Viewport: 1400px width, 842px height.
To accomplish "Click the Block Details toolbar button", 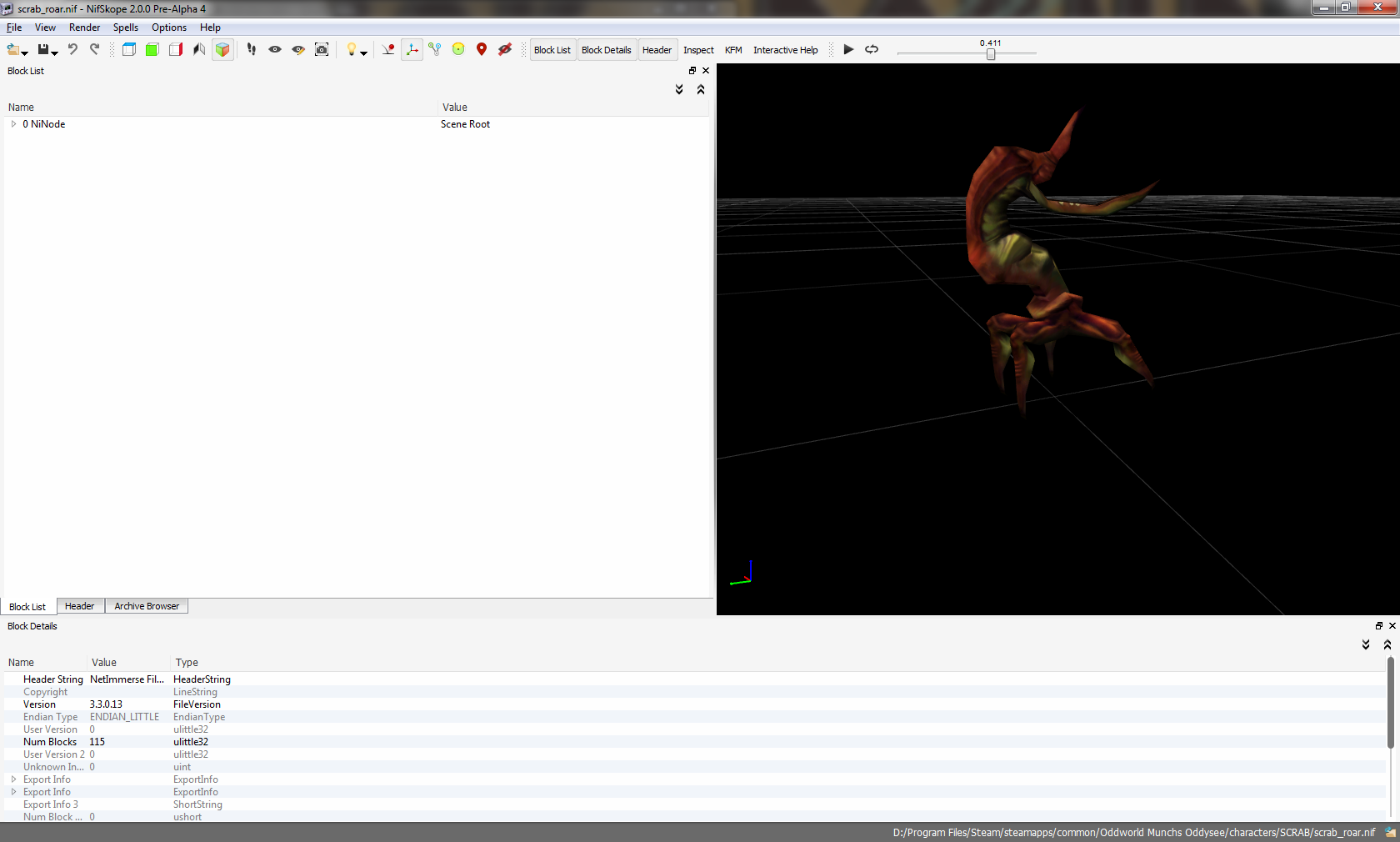I will click(606, 50).
